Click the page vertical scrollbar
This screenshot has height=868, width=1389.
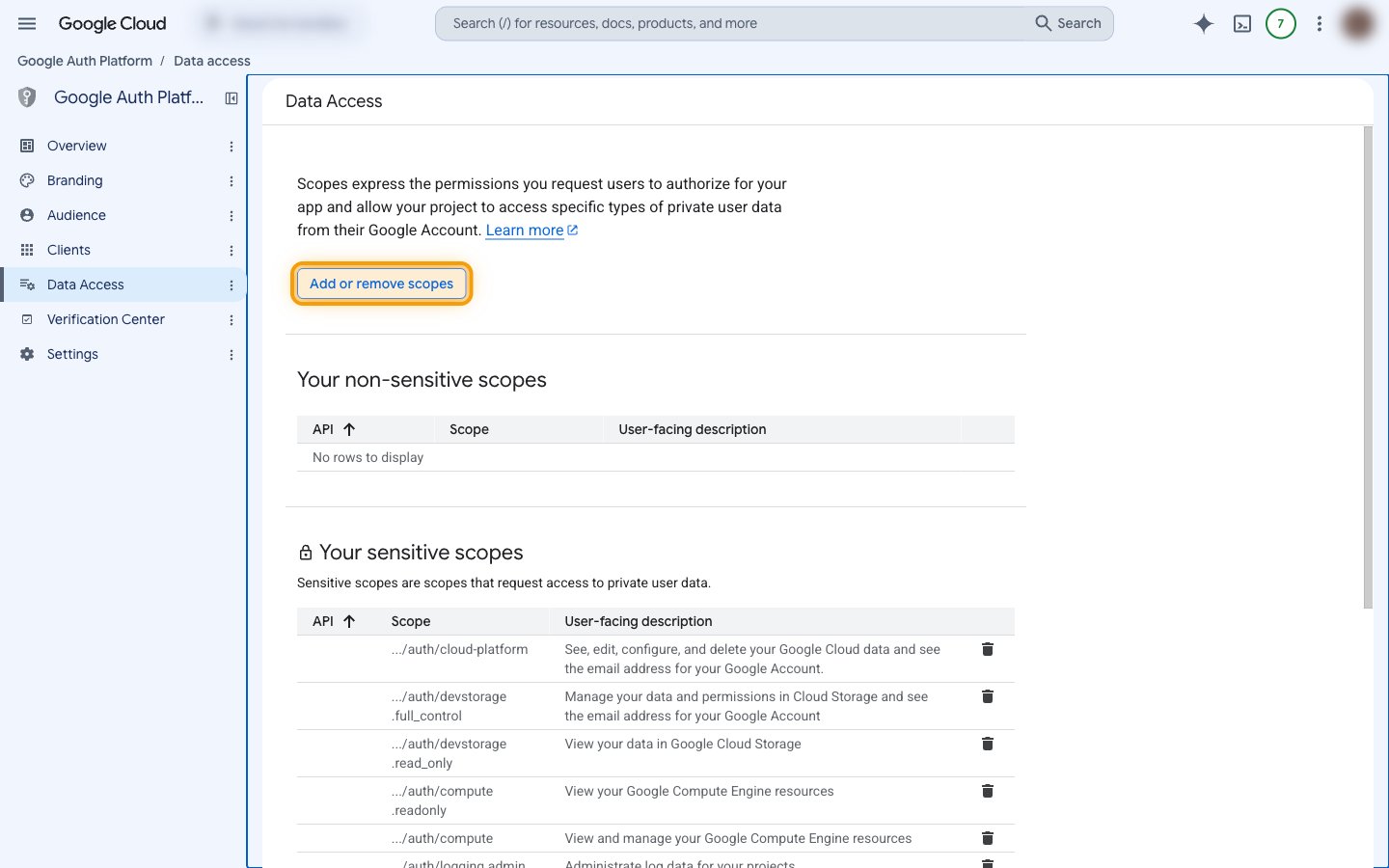point(1368,366)
